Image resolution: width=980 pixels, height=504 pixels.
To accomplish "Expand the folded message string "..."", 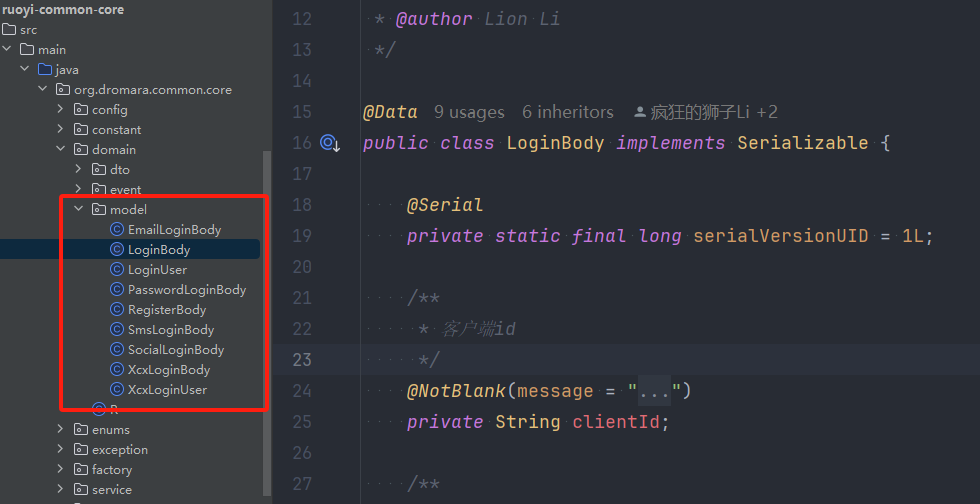I will 654,391.
